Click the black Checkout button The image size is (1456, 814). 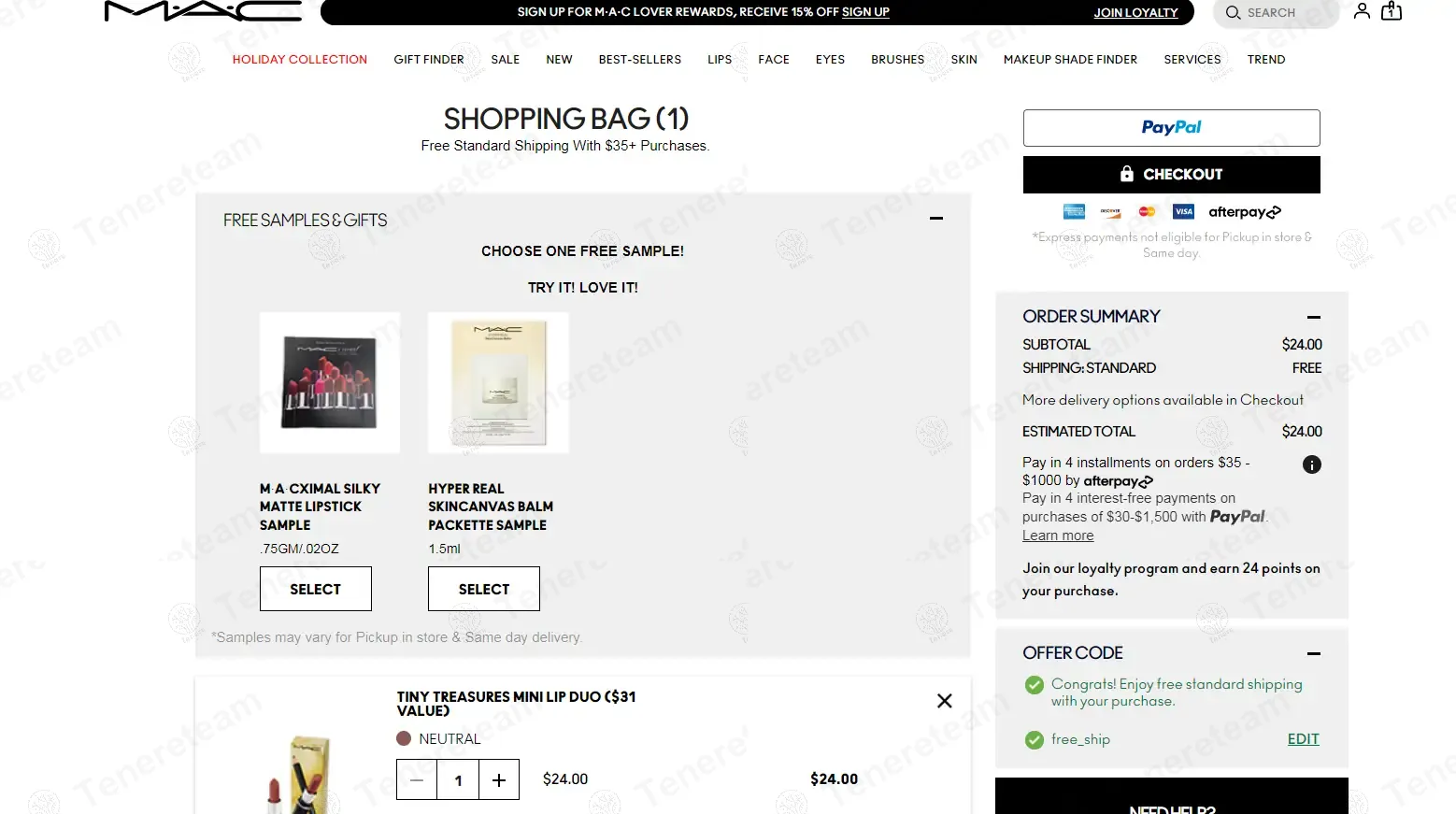pyautogui.click(x=1172, y=175)
